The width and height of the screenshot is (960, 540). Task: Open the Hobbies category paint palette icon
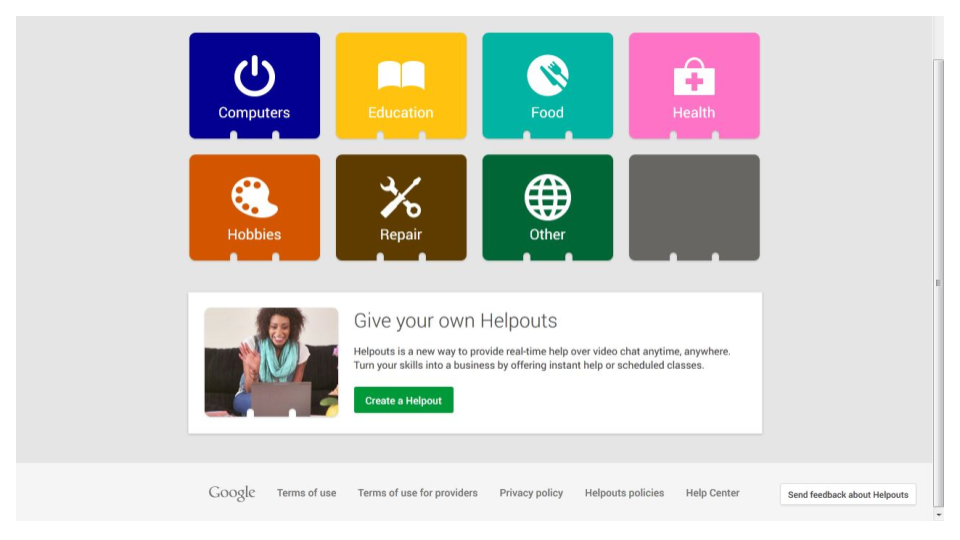tap(254, 197)
